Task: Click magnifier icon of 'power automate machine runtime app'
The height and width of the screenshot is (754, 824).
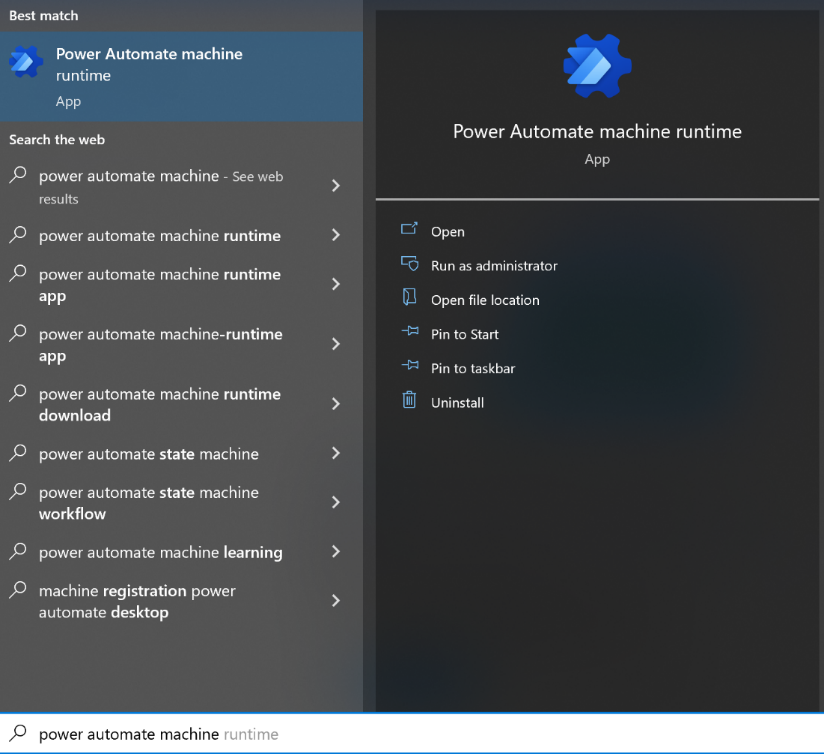Action: pyautogui.click(x=18, y=273)
